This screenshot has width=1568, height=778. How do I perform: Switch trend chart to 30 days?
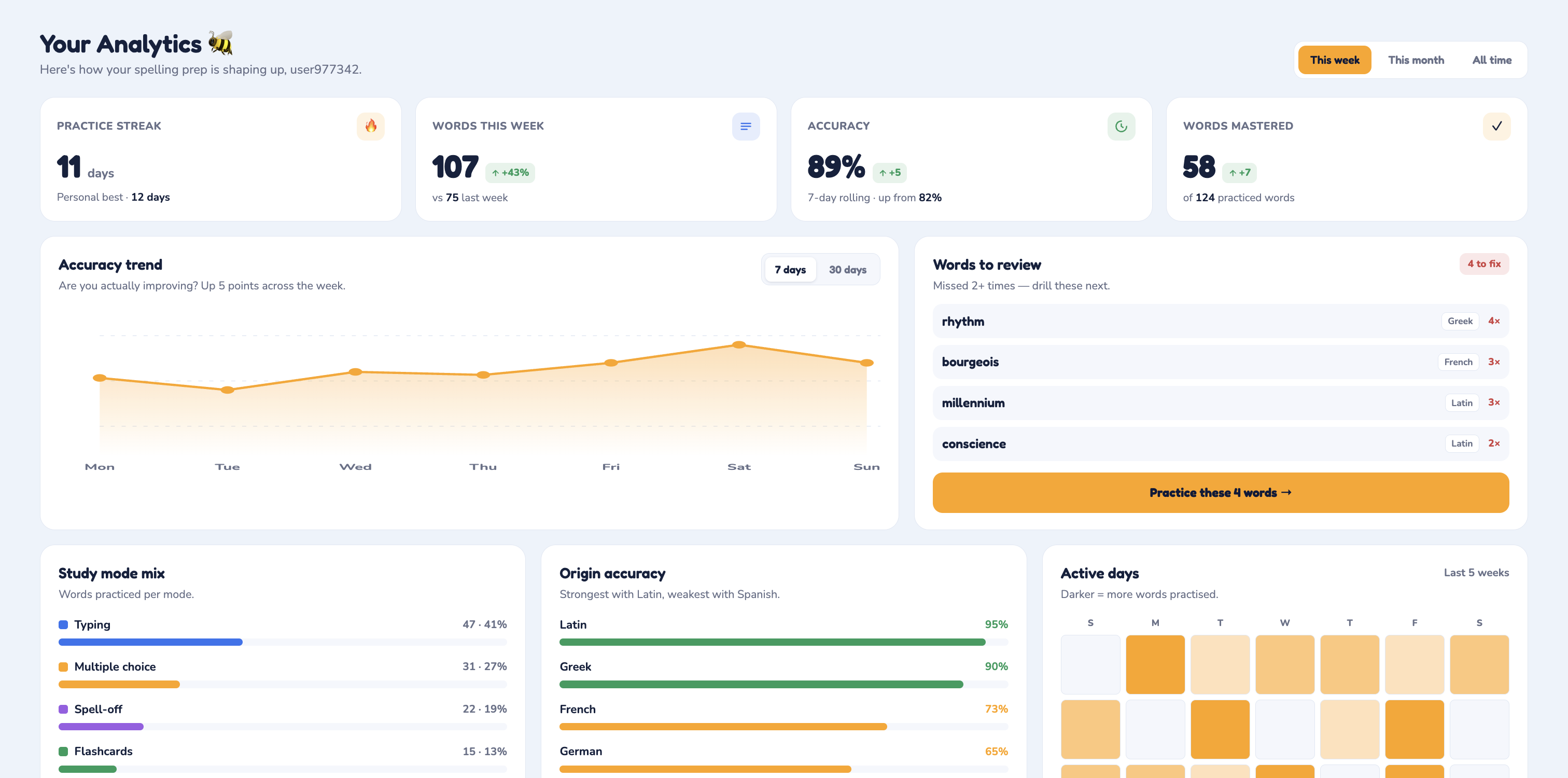[x=847, y=269]
